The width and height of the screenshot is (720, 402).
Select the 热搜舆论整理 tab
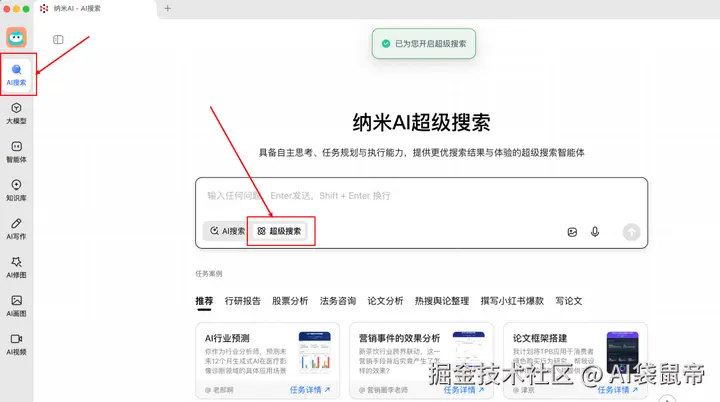coord(442,301)
